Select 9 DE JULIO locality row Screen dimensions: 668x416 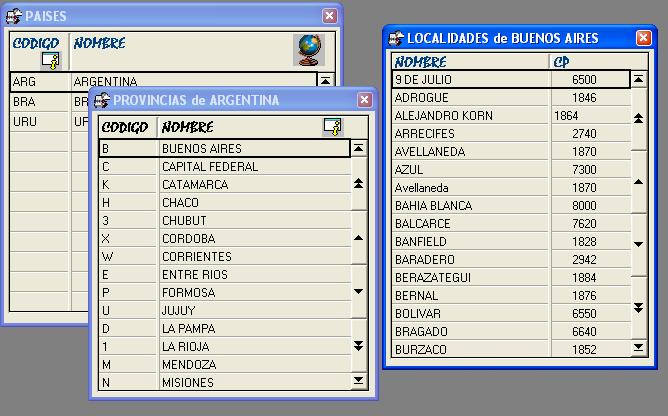511,80
